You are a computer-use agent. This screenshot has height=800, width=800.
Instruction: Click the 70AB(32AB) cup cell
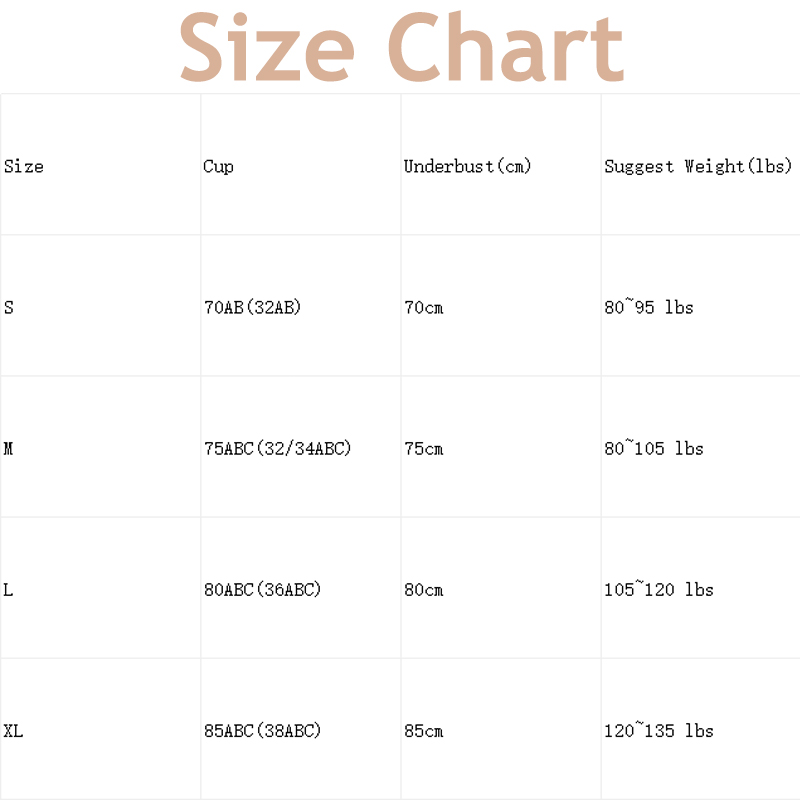pos(301,306)
